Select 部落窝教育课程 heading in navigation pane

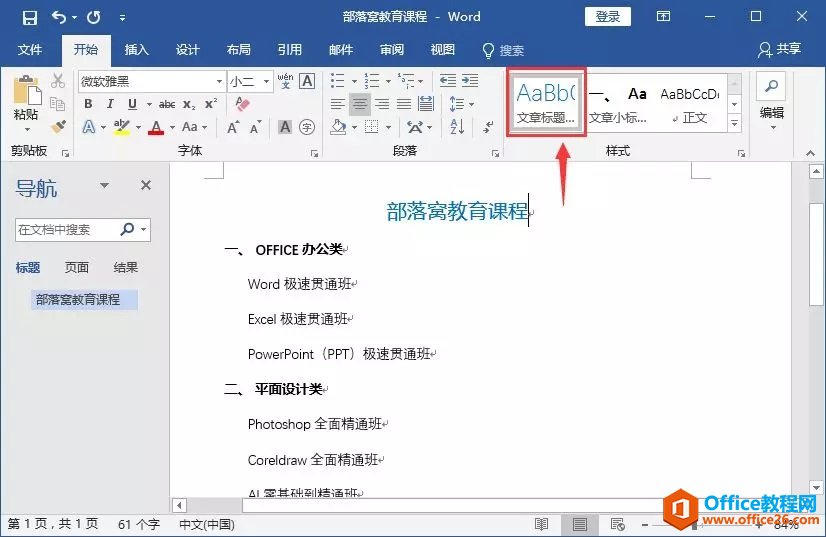click(84, 300)
